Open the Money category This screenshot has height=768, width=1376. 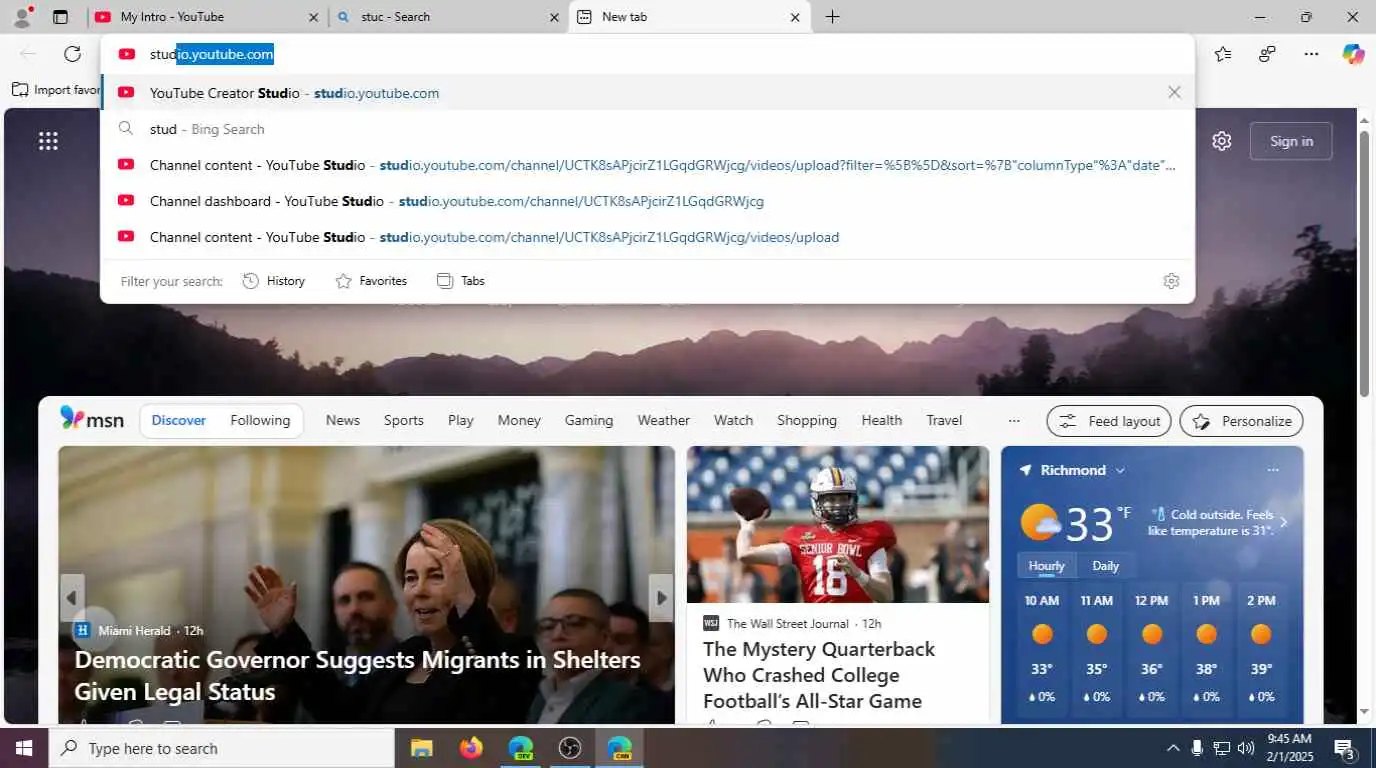(519, 420)
